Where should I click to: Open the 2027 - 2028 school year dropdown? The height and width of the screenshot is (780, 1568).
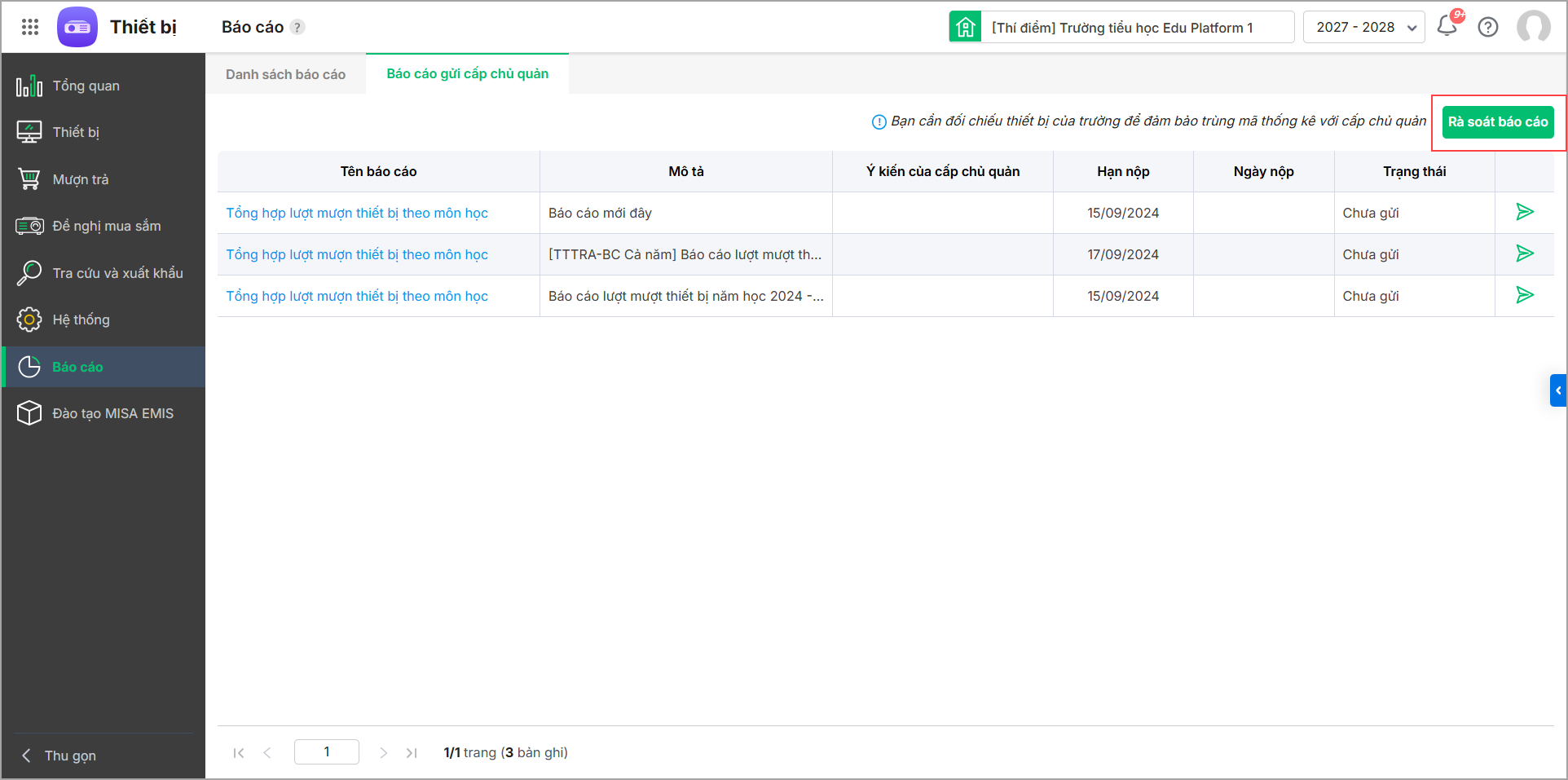(x=1363, y=27)
